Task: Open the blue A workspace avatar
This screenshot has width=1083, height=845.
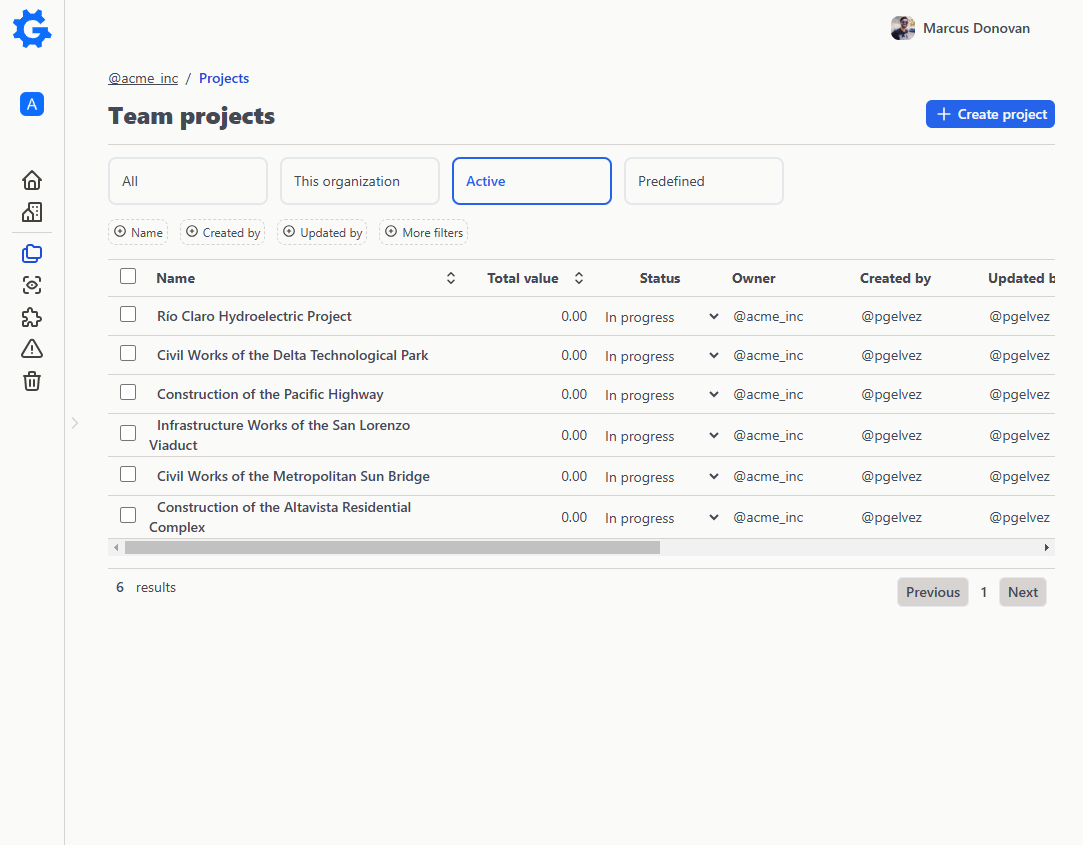Action: (x=31, y=104)
